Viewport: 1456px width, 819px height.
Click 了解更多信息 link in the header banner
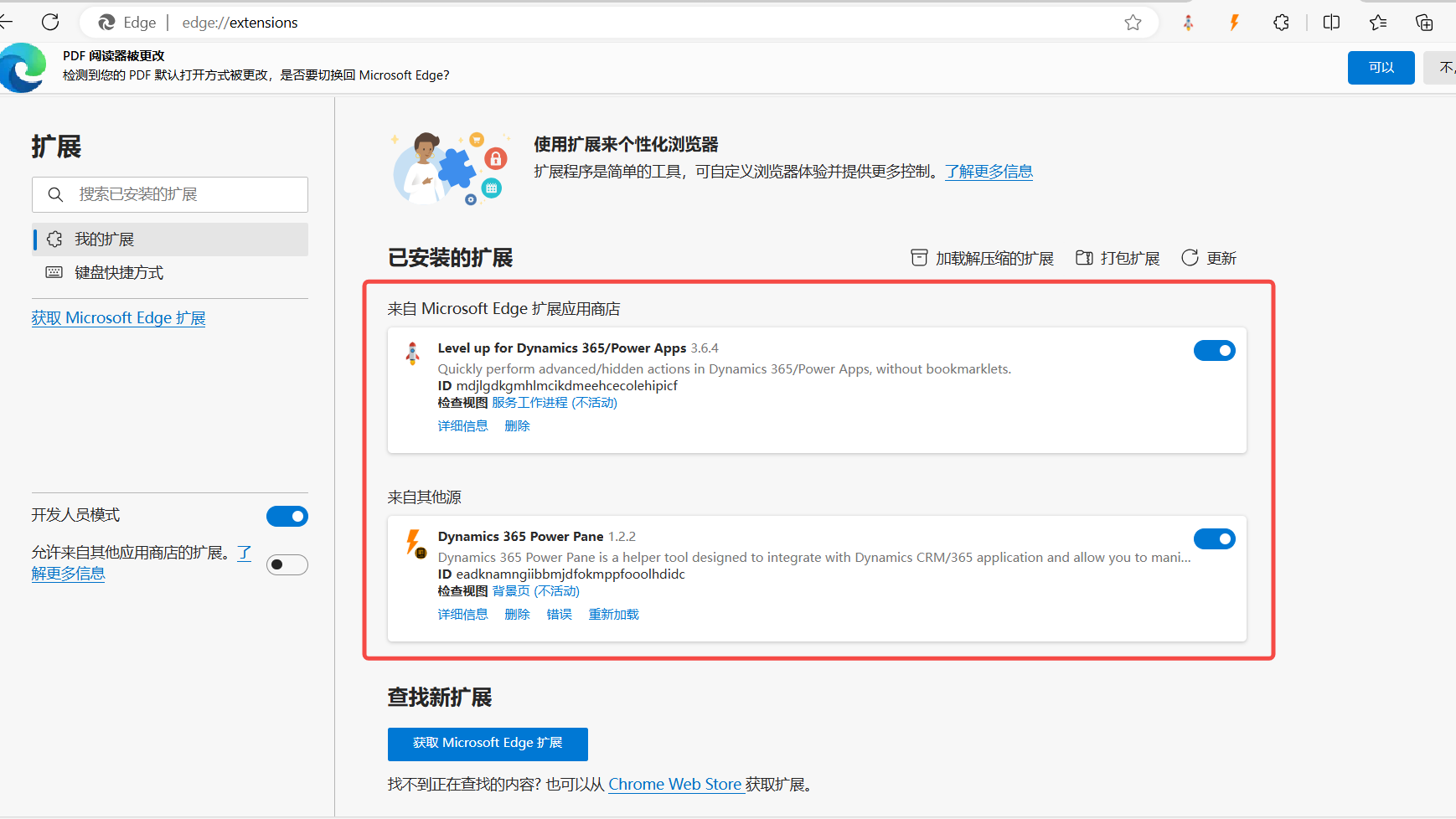[989, 172]
